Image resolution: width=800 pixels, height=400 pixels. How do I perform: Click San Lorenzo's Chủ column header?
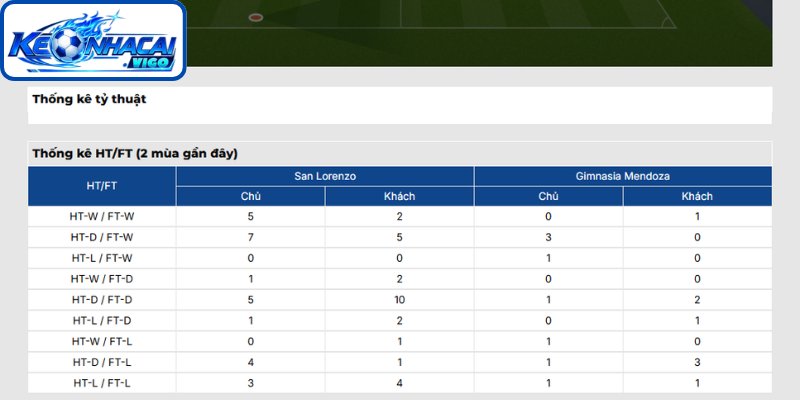[251, 196]
